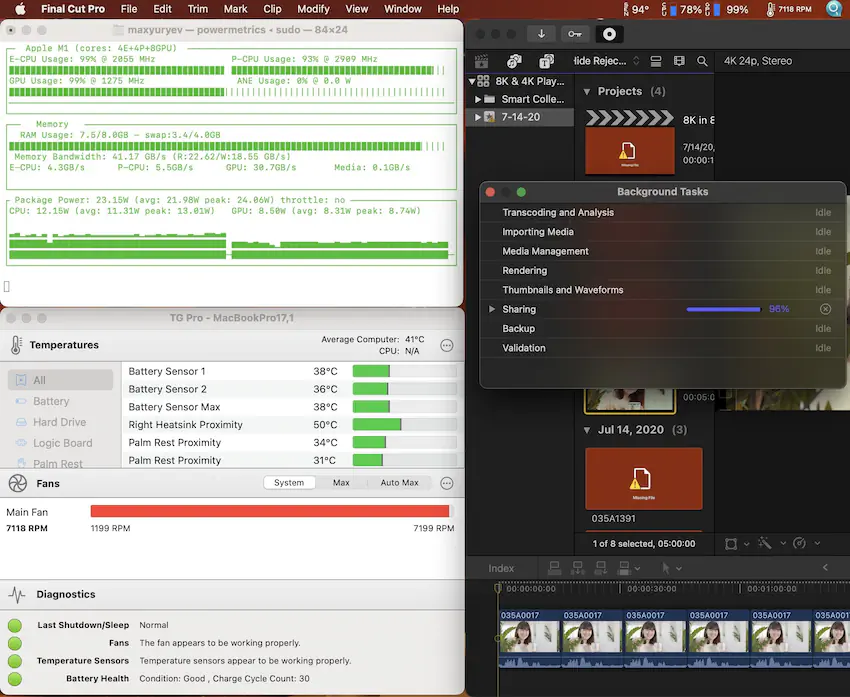Select the 8K project missing-file thumbnail
This screenshot has width=850, height=697.
point(630,151)
